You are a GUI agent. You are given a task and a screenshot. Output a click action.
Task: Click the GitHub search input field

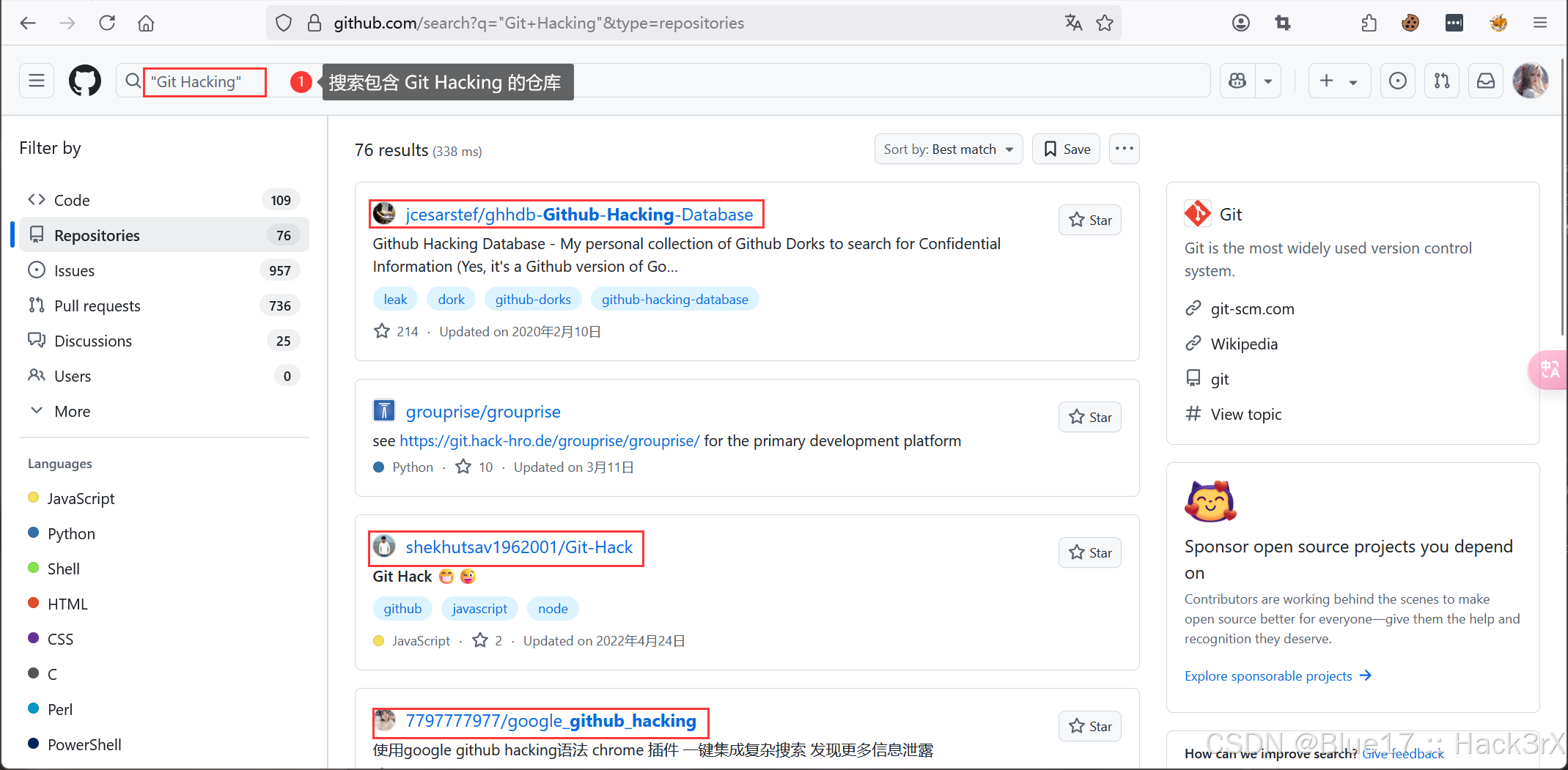(663, 81)
